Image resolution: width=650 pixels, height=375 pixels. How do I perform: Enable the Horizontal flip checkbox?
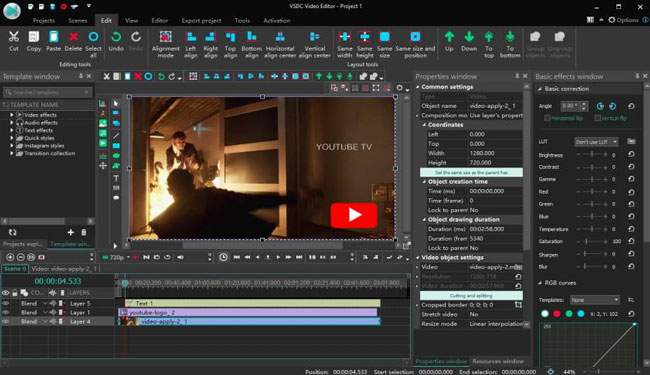pos(547,118)
